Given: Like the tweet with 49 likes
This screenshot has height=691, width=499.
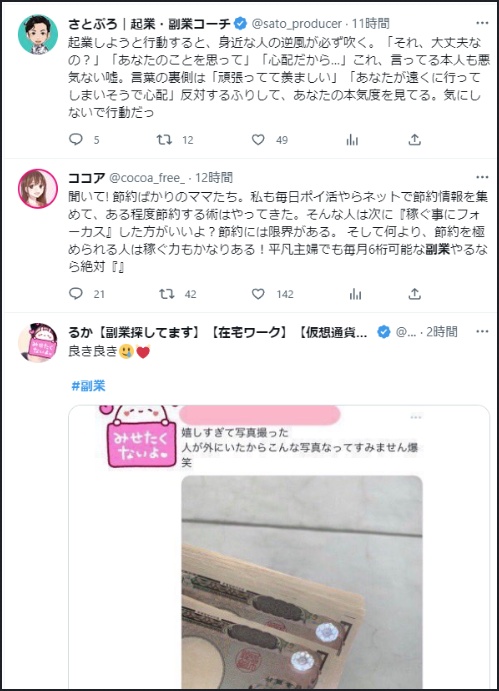Looking at the screenshot, I should [258, 140].
